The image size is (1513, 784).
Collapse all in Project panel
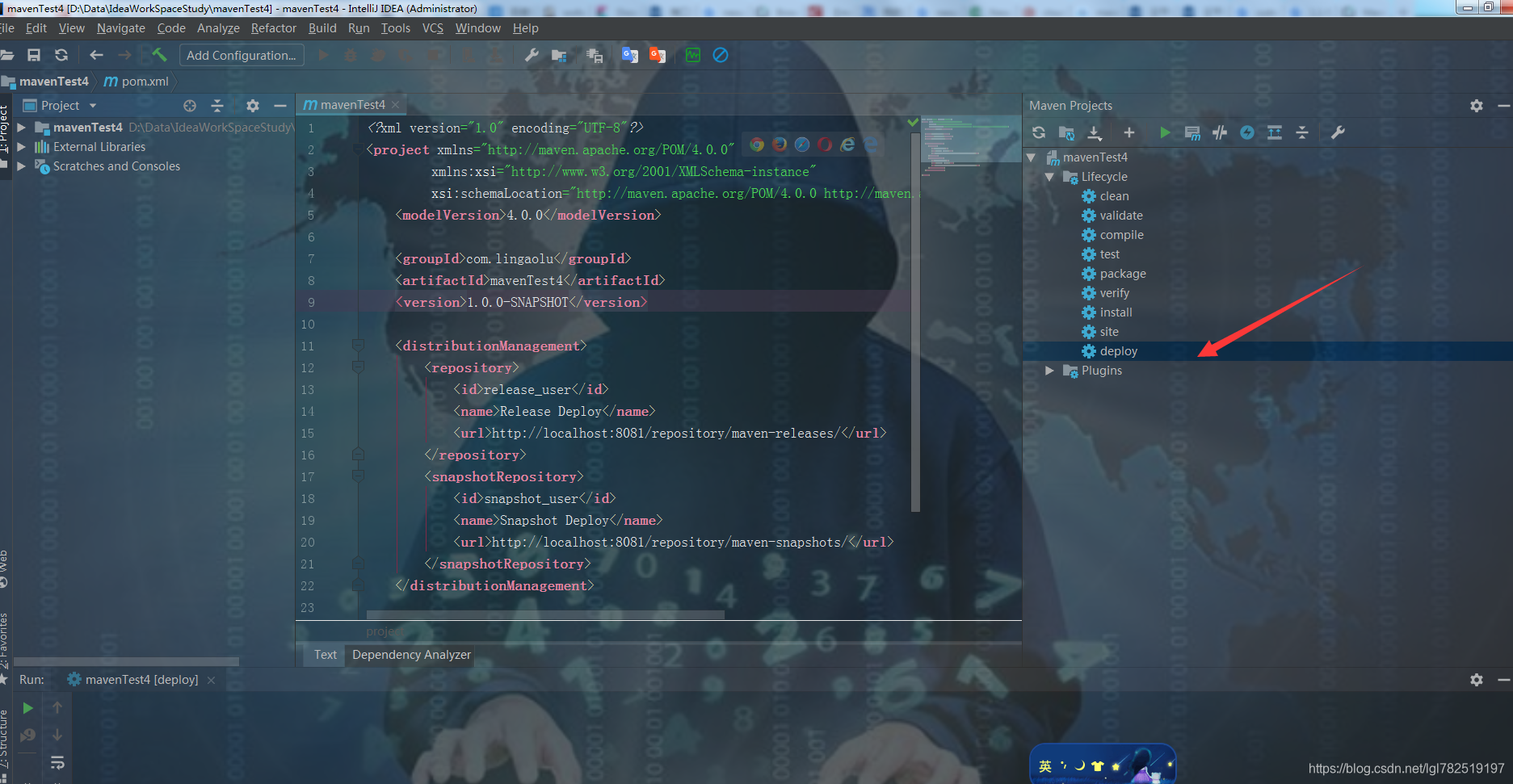click(217, 106)
